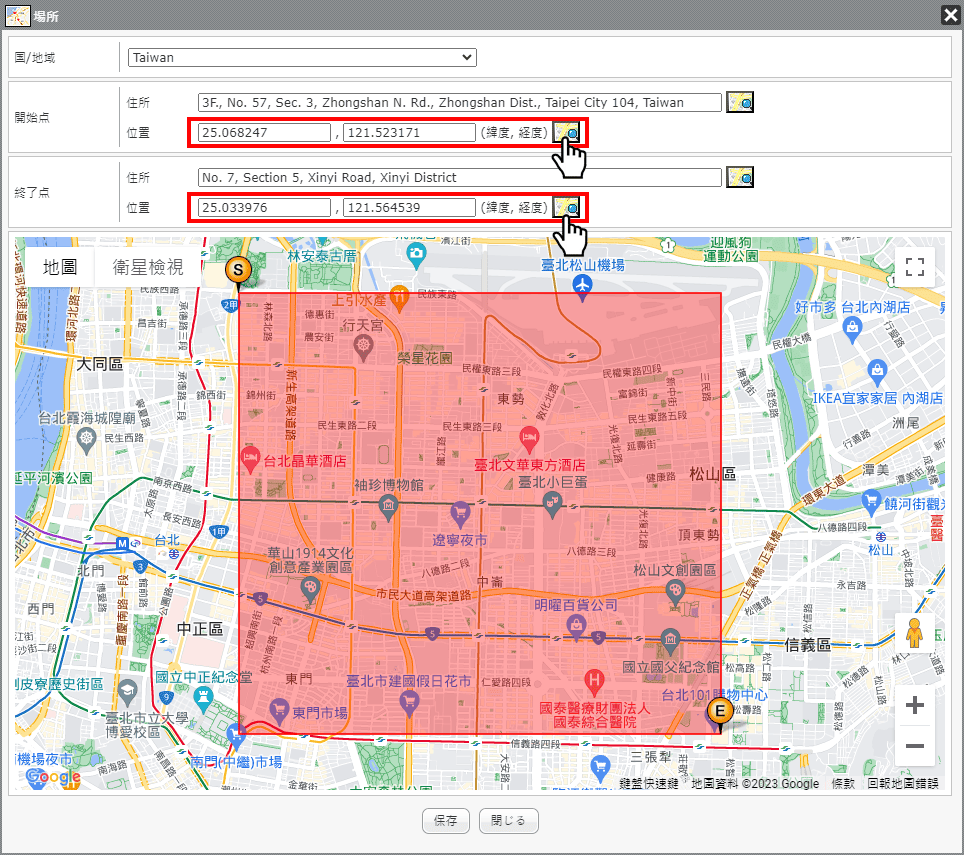Click the 東門市場 shopping cart icon
Image resolution: width=964 pixels, height=855 pixels.
(279, 711)
